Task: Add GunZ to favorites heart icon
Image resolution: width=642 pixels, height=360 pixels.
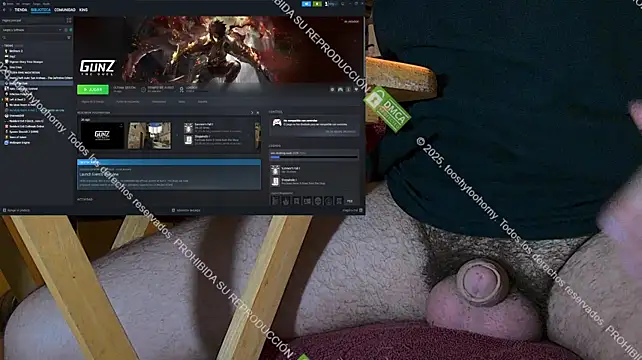Action: 356,89
